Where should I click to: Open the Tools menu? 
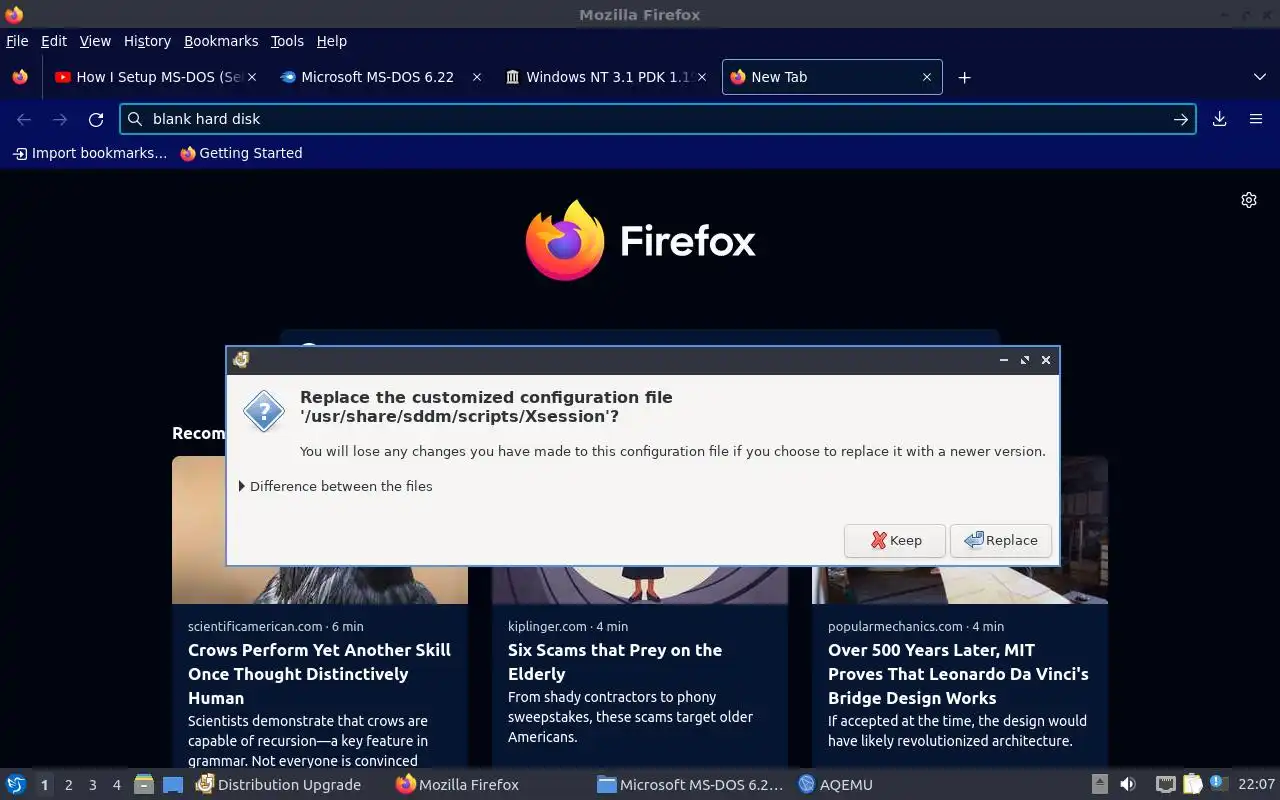click(287, 41)
